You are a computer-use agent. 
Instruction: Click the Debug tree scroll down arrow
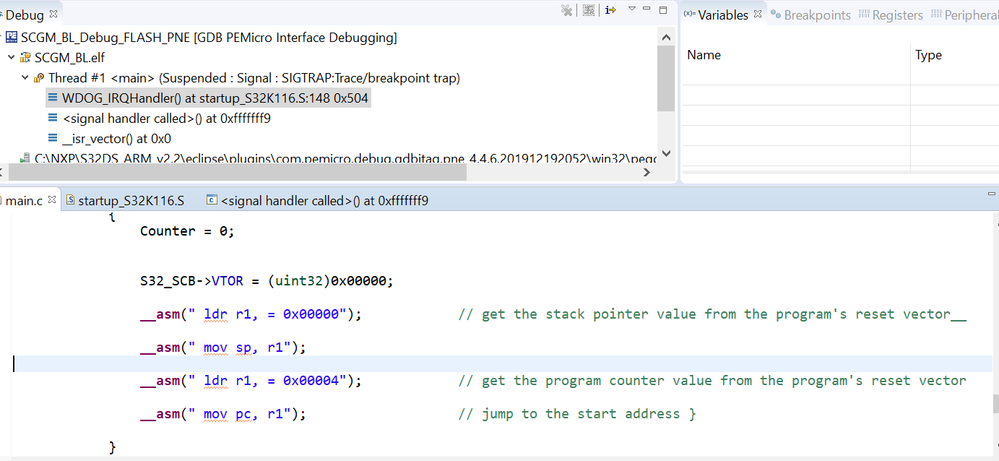click(666, 153)
